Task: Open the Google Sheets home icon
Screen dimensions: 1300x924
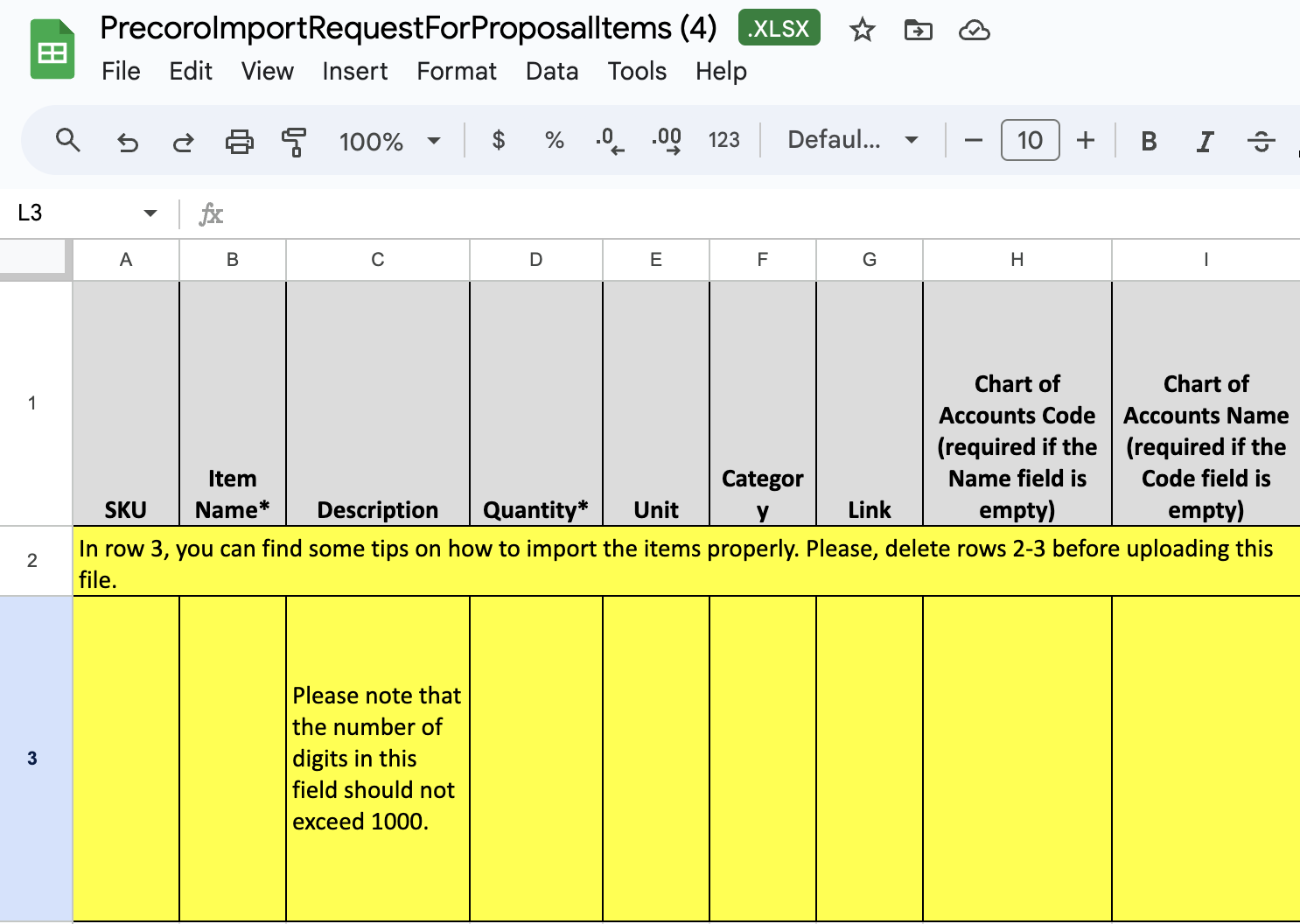Action: (x=52, y=49)
